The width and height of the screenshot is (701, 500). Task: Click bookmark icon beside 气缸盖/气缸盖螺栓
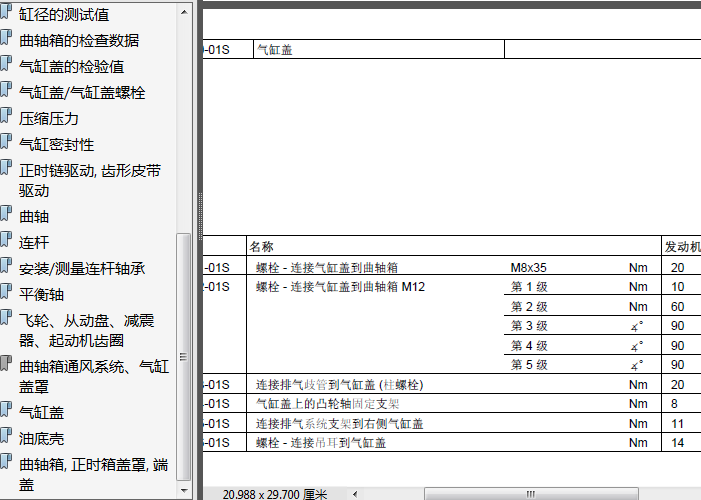click(5, 89)
